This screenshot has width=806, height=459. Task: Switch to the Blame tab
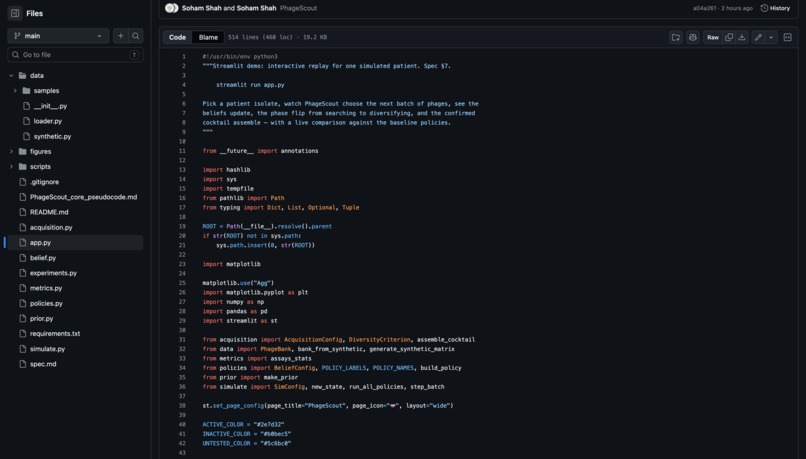(208, 37)
